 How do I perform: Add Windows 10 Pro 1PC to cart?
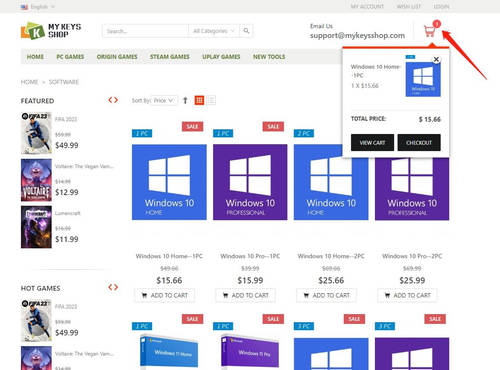point(246,295)
